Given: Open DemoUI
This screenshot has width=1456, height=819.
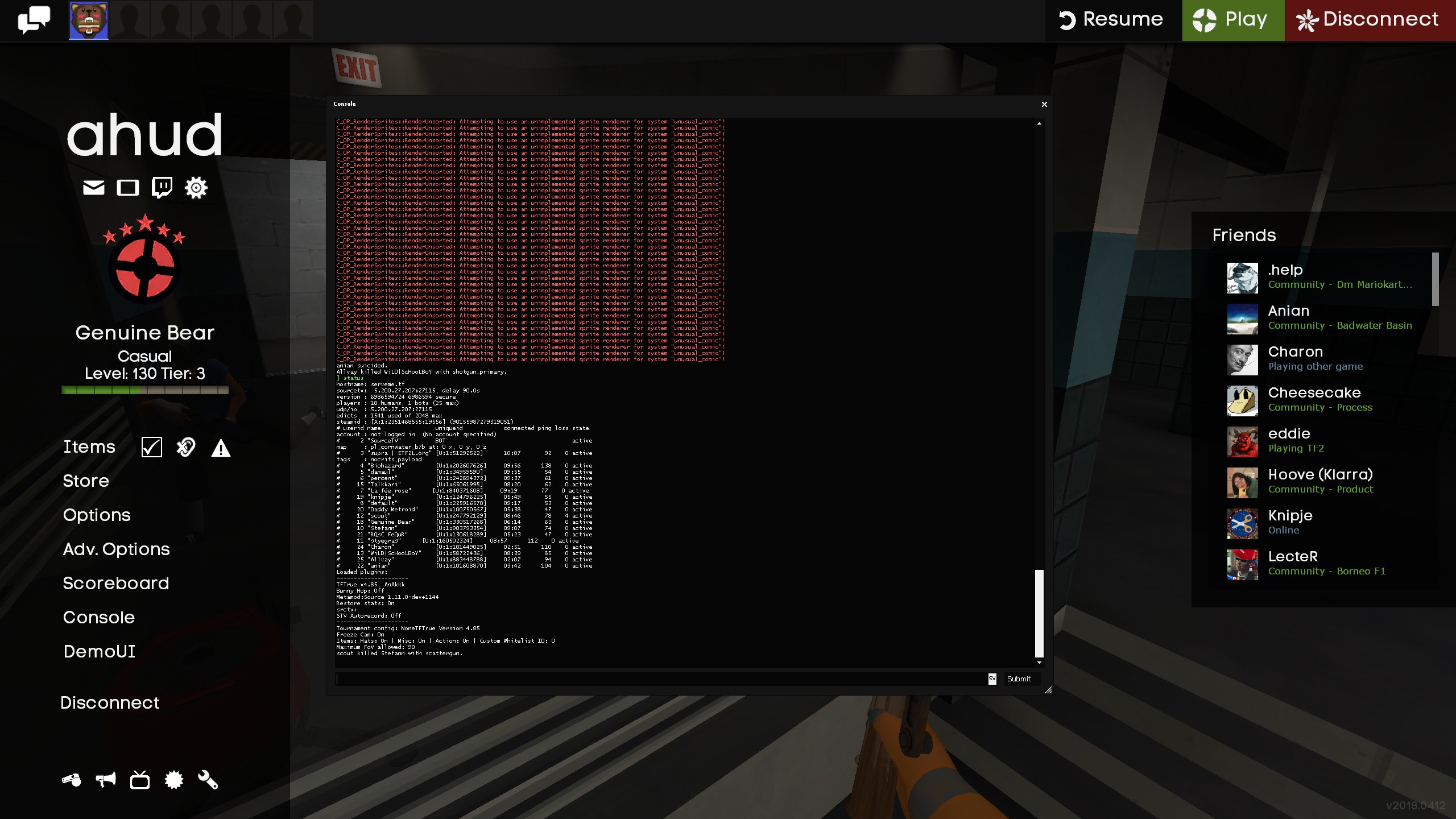Looking at the screenshot, I should (x=100, y=652).
